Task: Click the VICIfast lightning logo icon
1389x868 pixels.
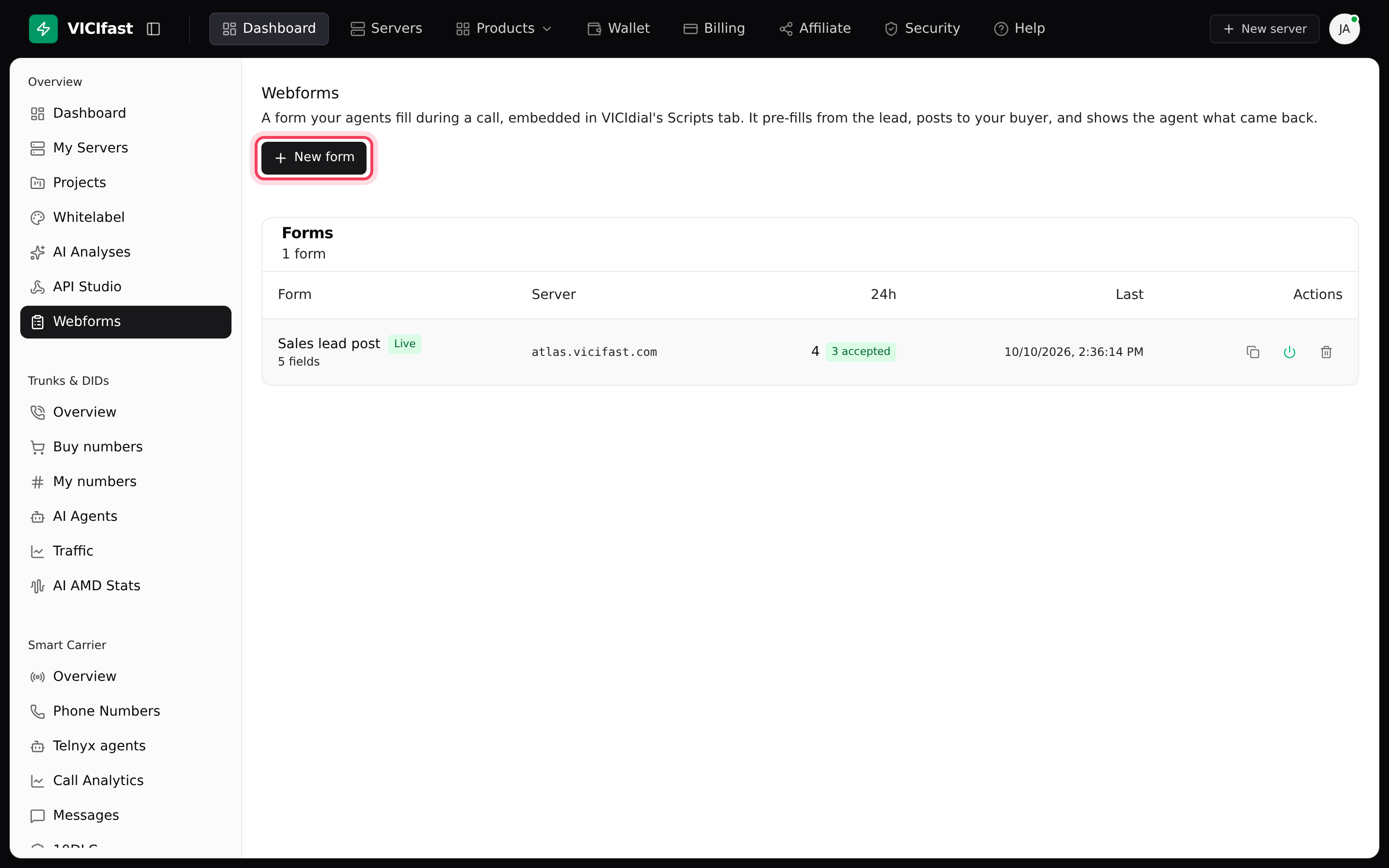Action: point(43,29)
